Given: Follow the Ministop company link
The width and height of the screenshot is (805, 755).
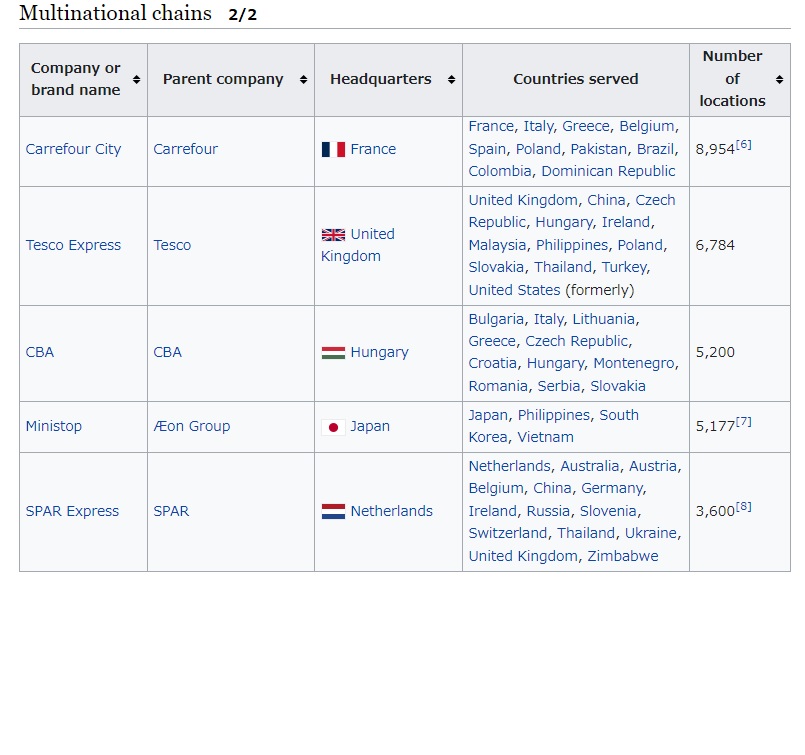Looking at the screenshot, I should [54, 426].
